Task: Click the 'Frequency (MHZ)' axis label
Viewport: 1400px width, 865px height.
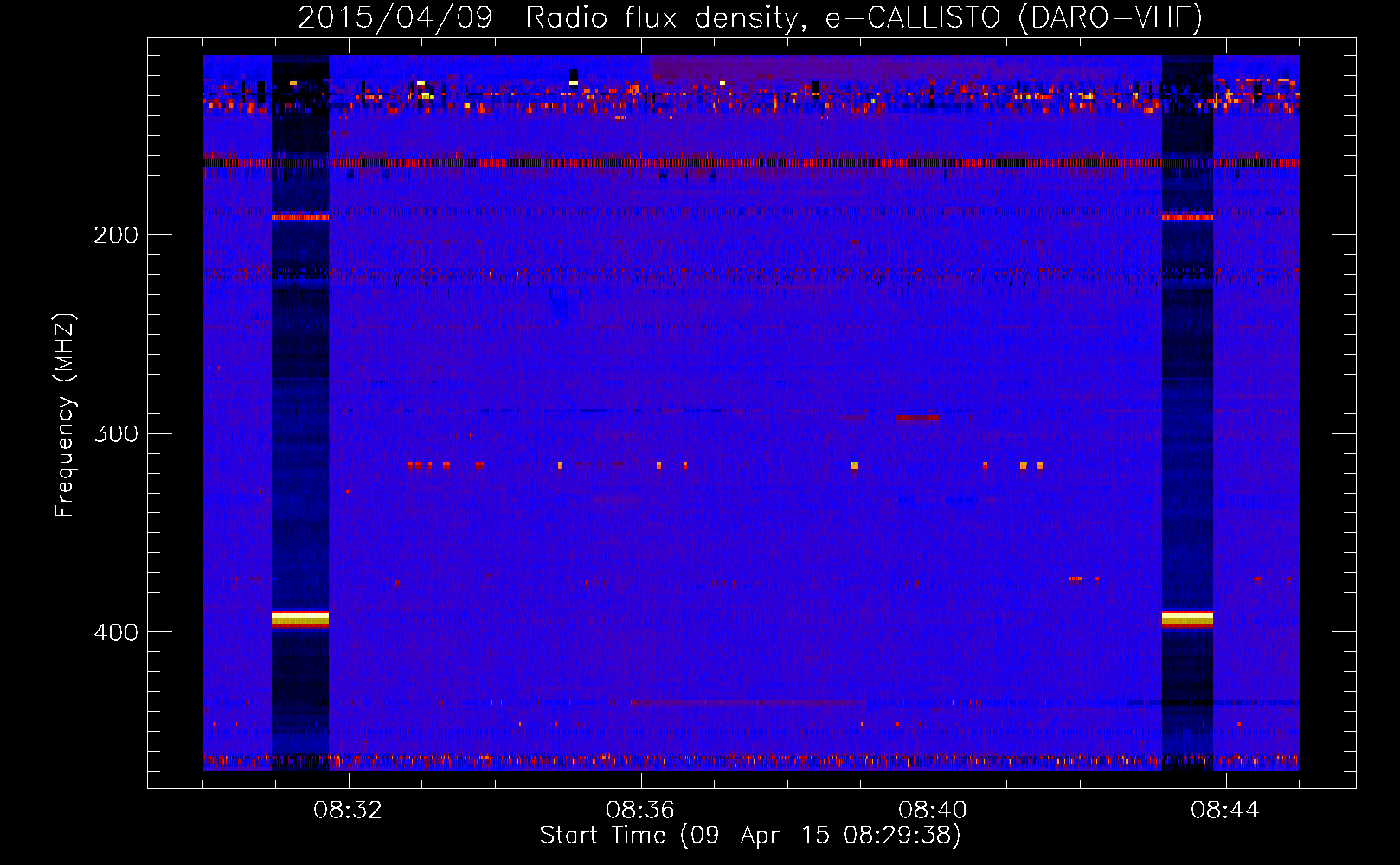Action: click(64, 415)
